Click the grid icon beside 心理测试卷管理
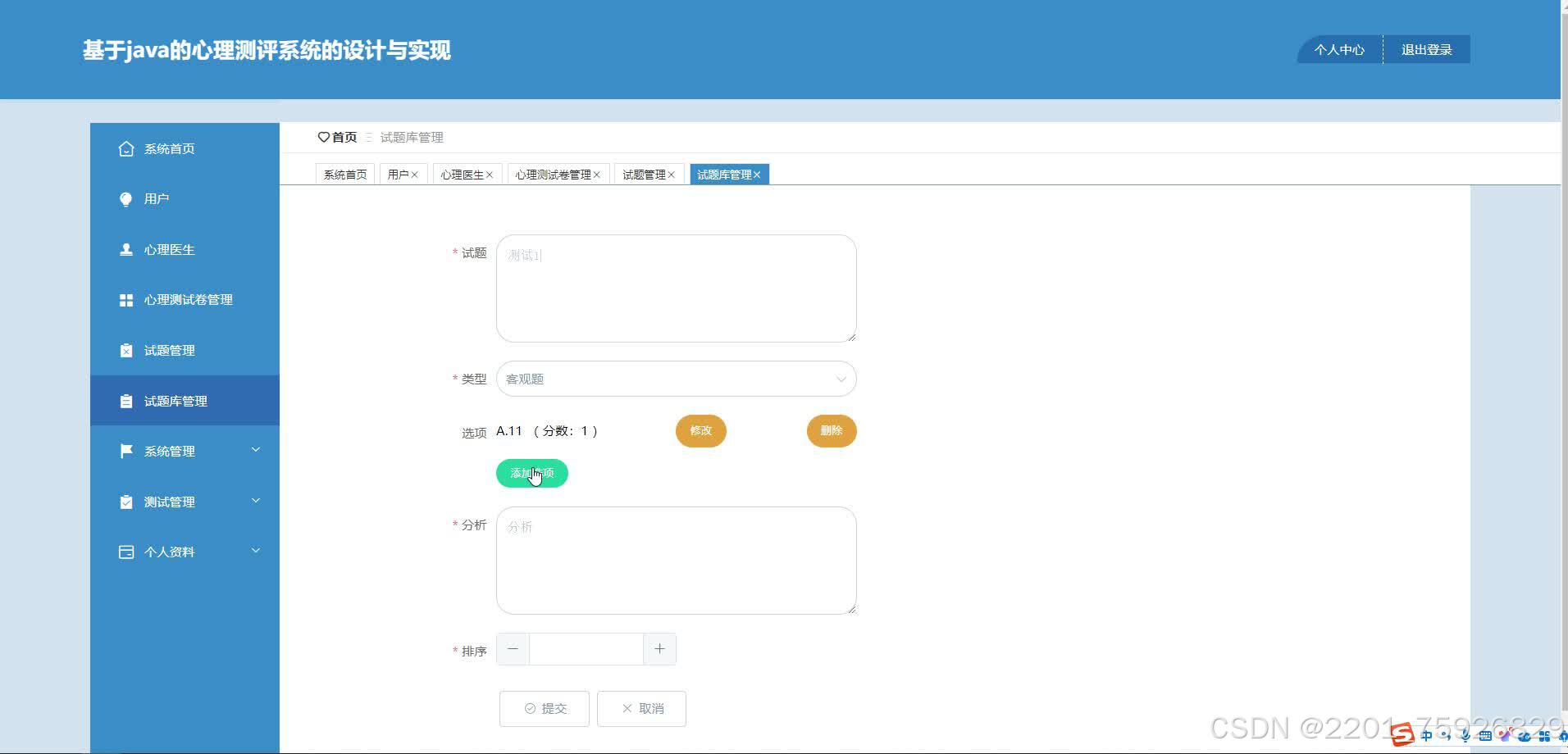This screenshot has width=1568, height=754. pos(125,300)
